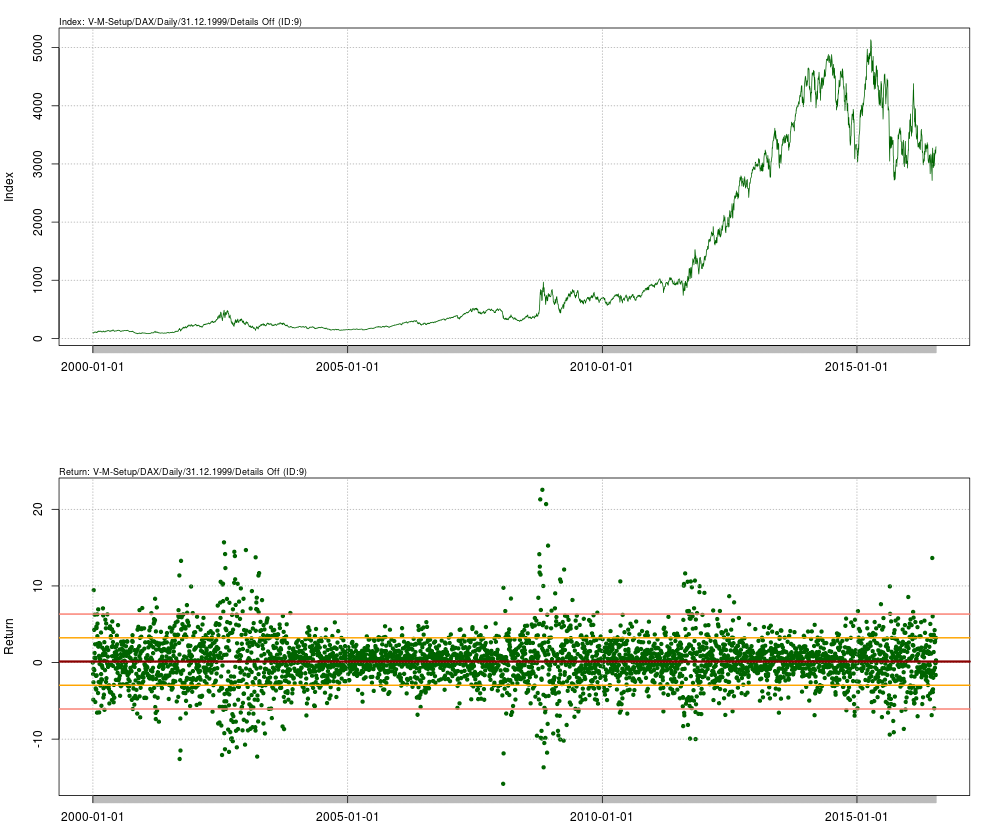The width and height of the screenshot is (1000, 833).
Task: Click the 5000 tick on Index axis
Action: (38, 48)
